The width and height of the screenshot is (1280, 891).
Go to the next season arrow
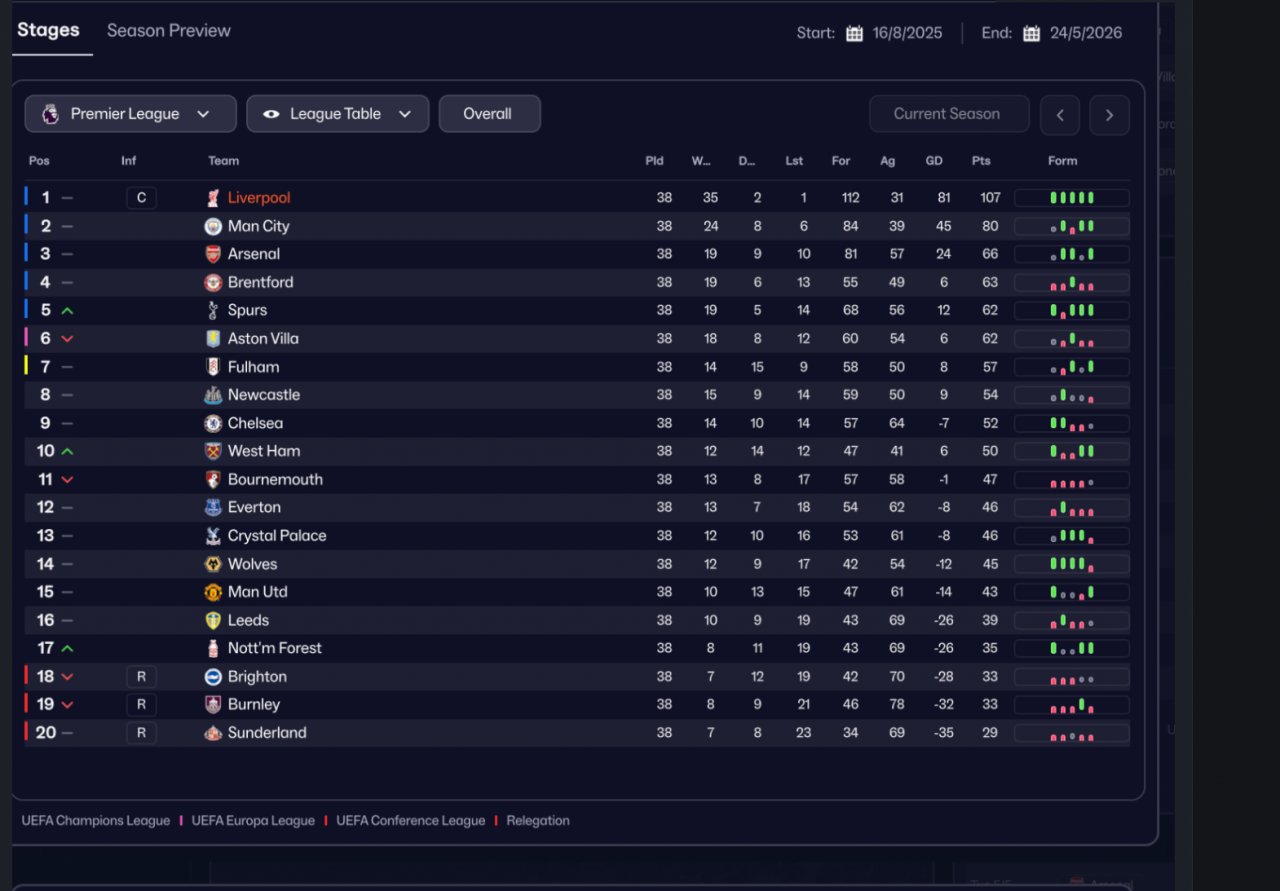click(x=1110, y=115)
